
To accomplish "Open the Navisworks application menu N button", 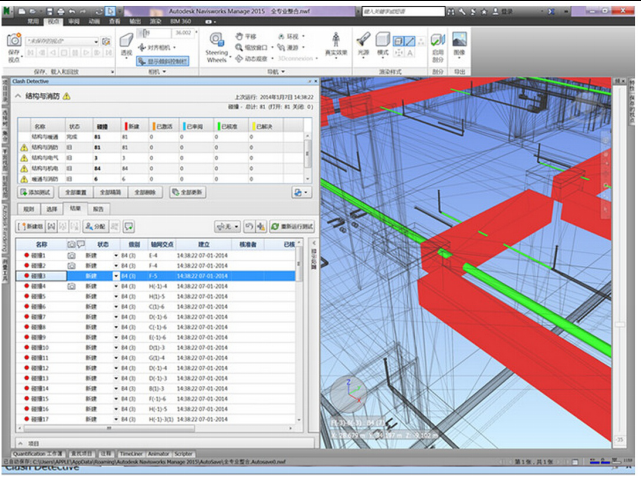I will [8, 11].
